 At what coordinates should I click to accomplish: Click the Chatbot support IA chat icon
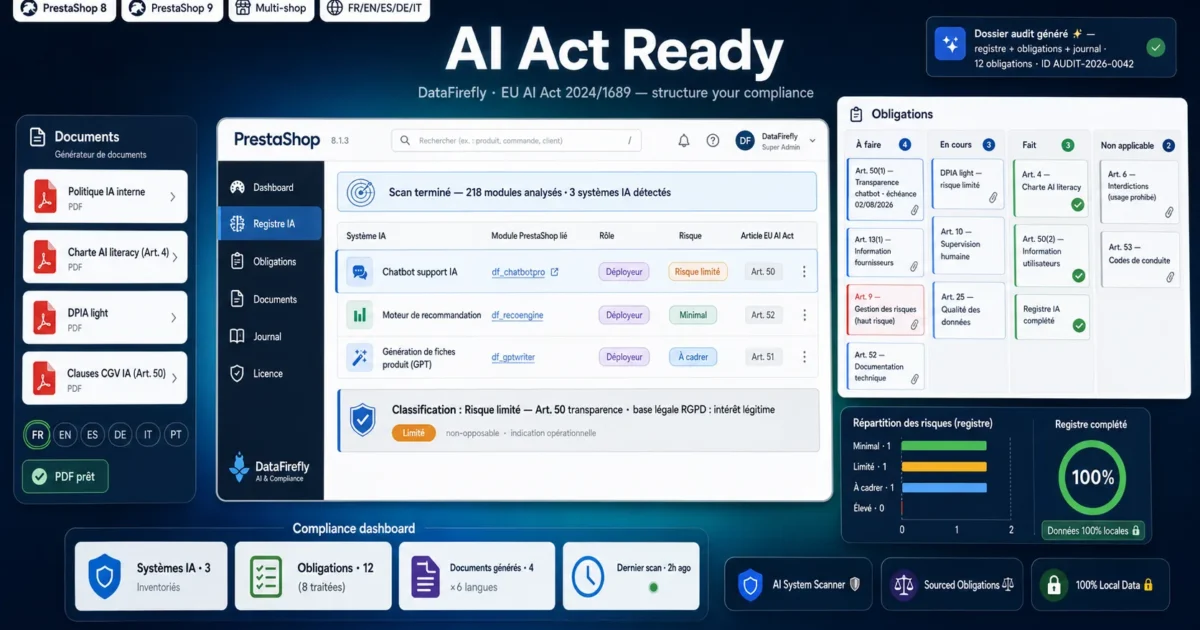358,271
